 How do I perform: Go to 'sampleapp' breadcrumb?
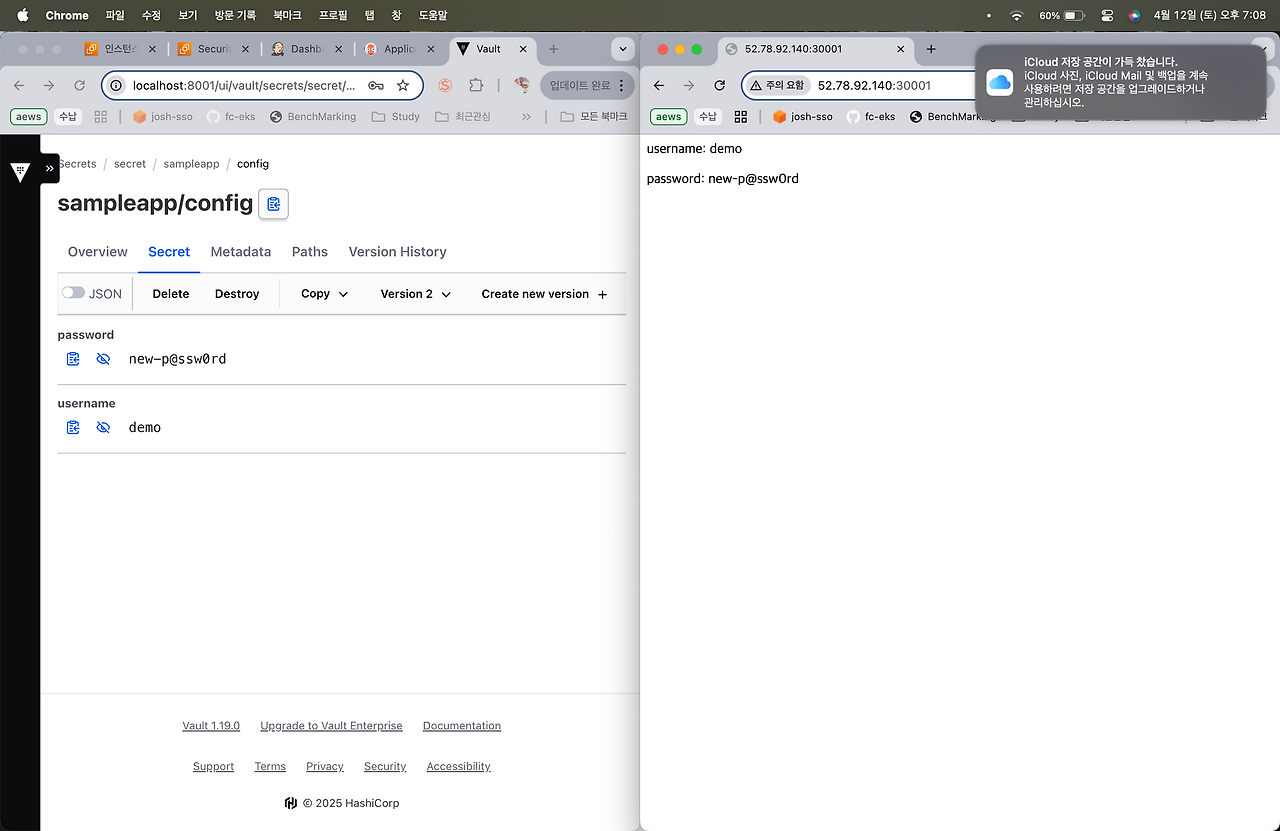(191, 164)
